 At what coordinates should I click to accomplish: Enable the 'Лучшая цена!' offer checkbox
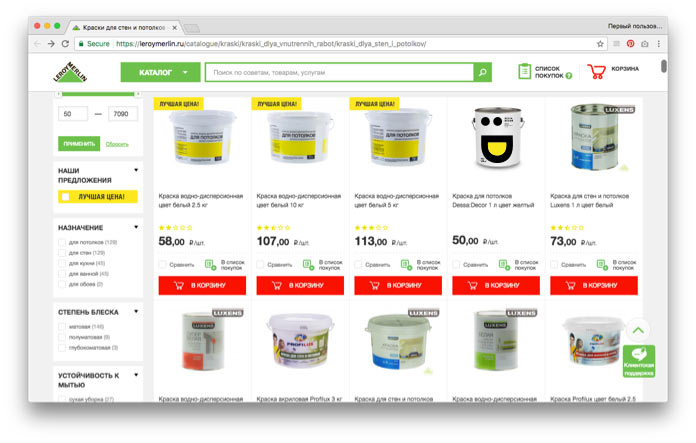pyautogui.click(x=66, y=197)
